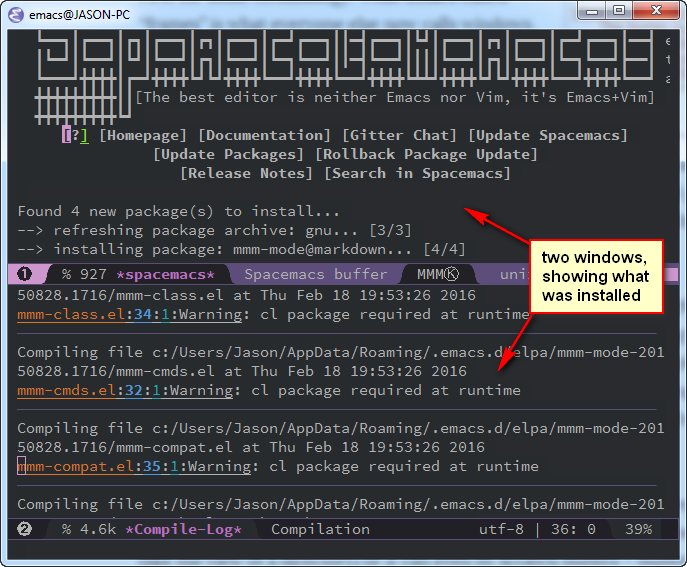This screenshot has width=687, height=567.
Task: Click the 36: 0 line-column indicator
Action: (x=573, y=529)
